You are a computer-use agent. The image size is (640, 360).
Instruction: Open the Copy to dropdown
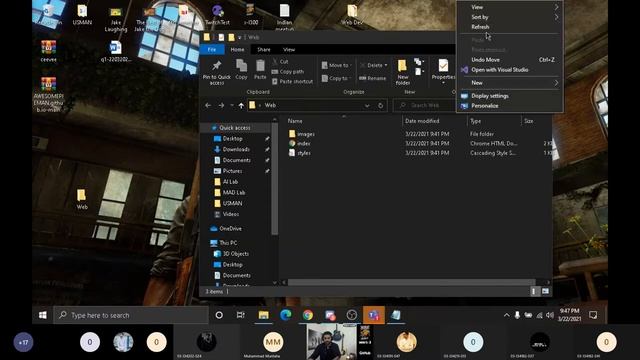pyautogui.click(x=336, y=78)
